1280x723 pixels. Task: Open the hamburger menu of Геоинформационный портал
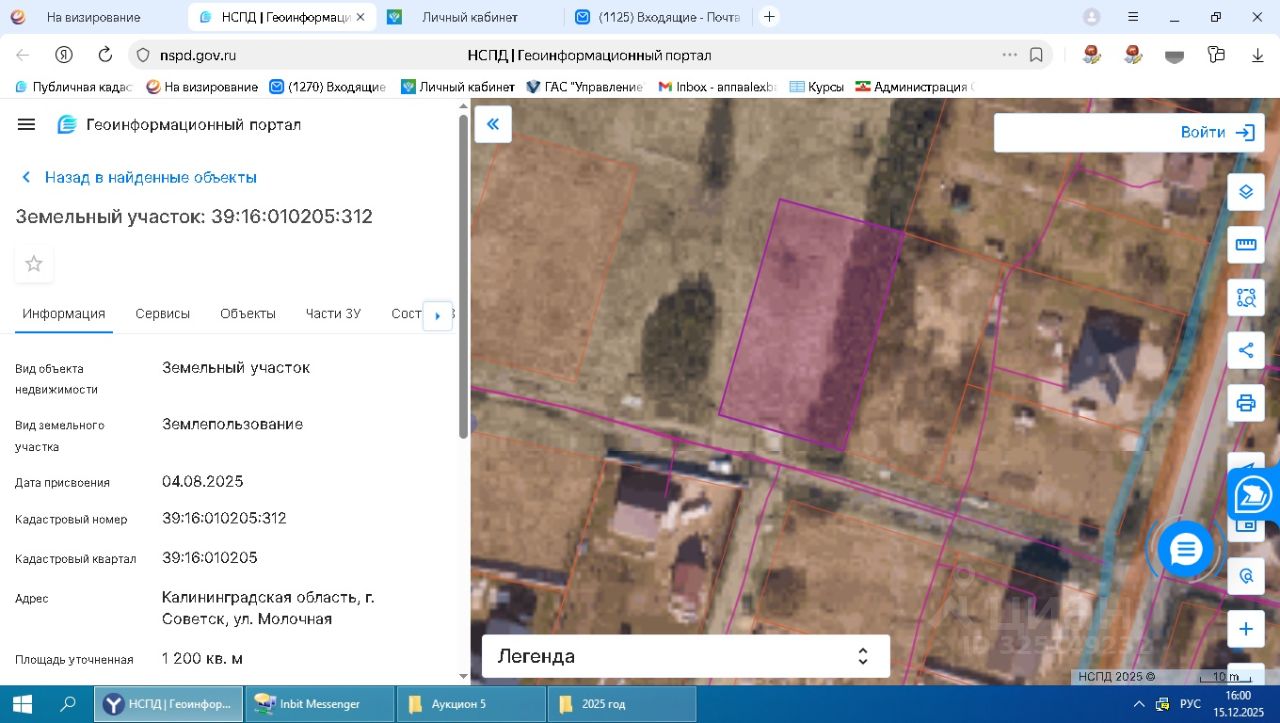tap(27, 124)
